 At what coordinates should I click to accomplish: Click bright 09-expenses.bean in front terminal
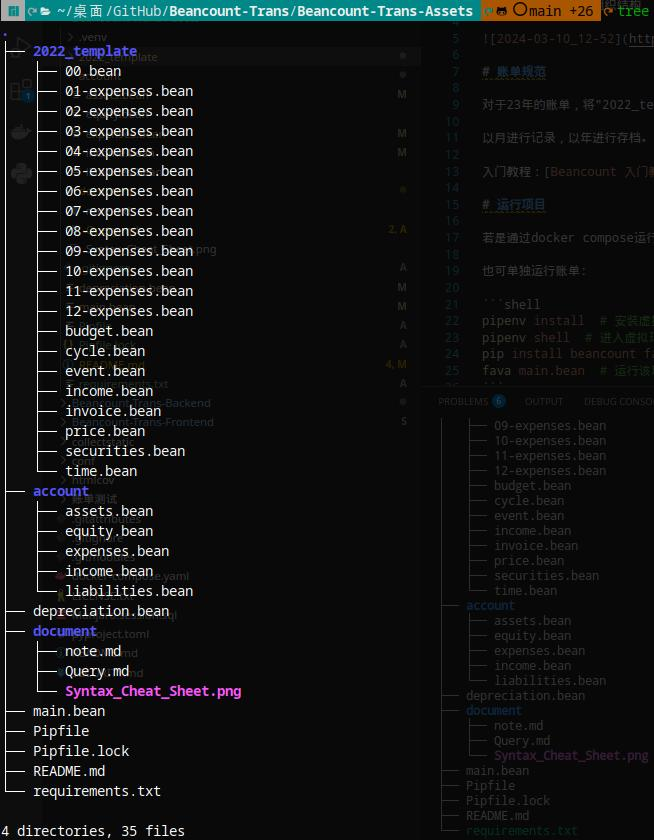click(x=129, y=251)
